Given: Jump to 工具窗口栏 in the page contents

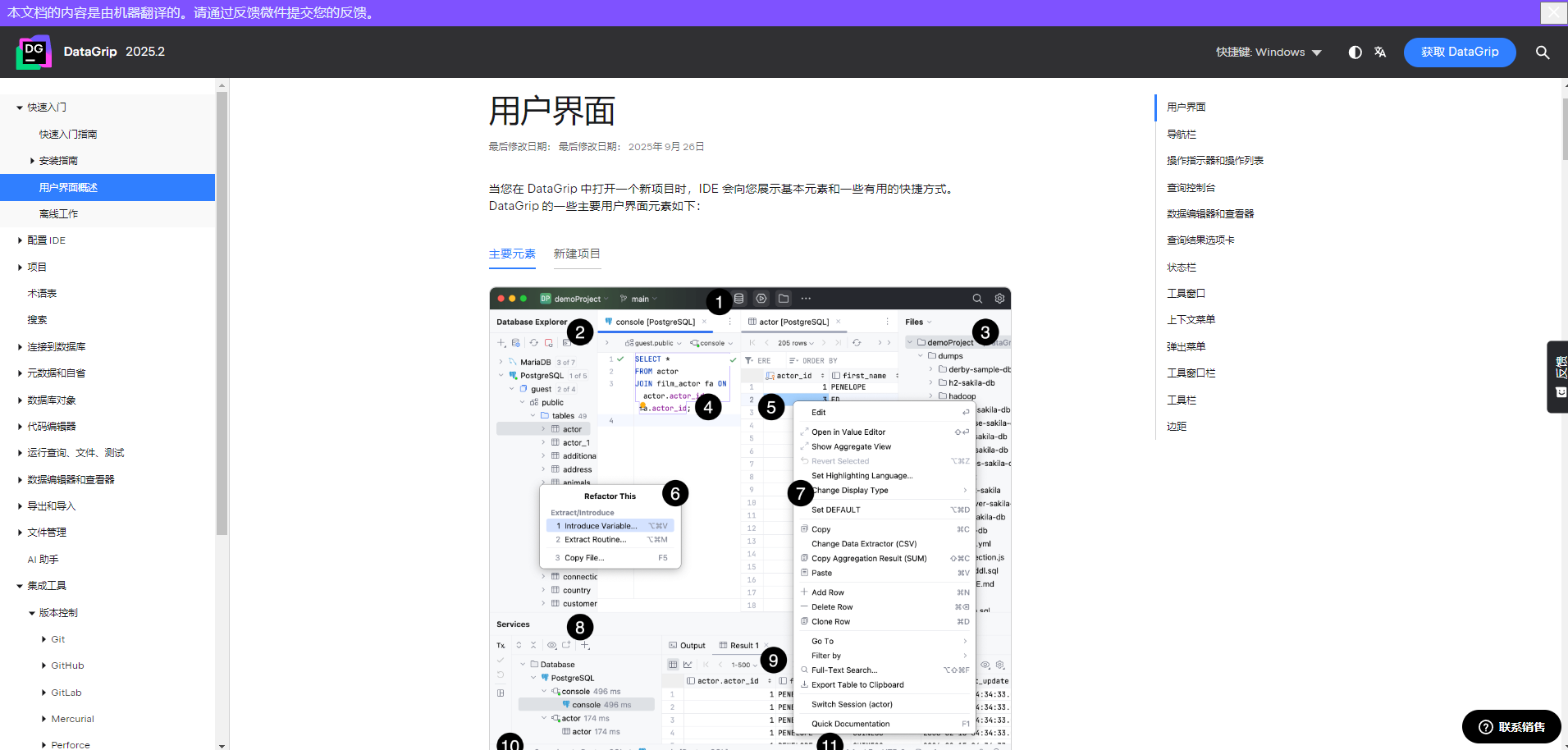Looking at the screenshot, I should click(1191, 373).
